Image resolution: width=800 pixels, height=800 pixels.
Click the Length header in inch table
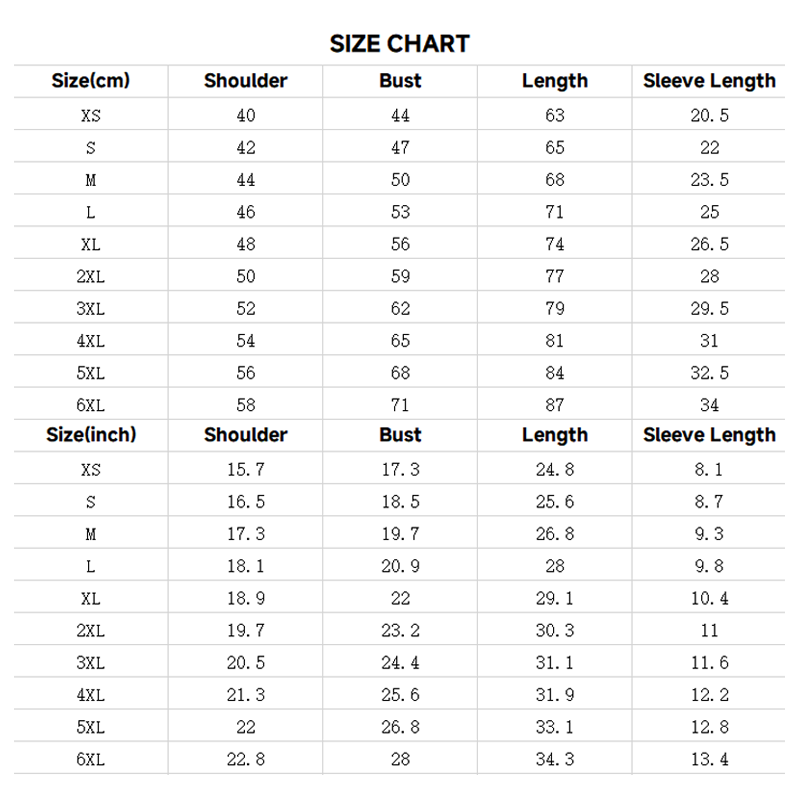click(555, 435)
